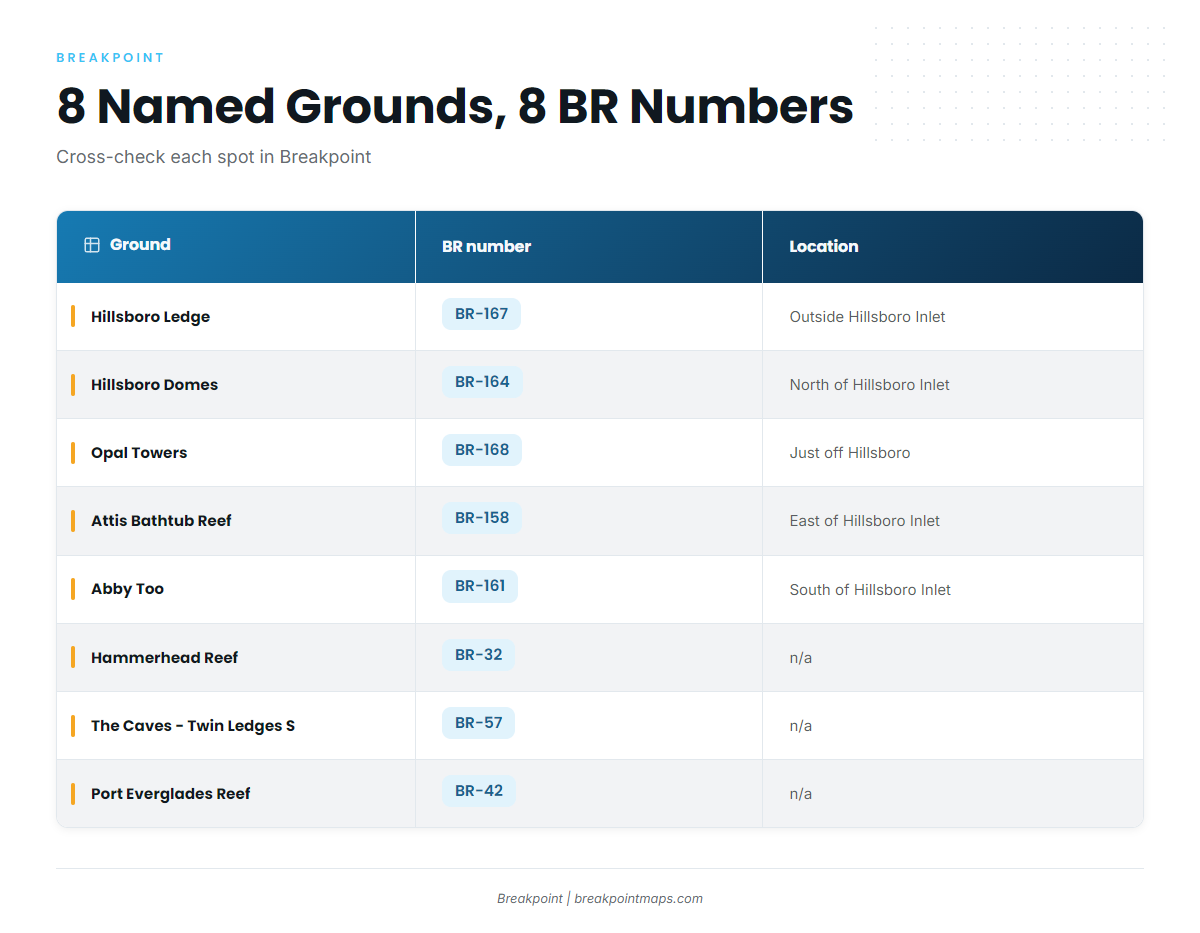Click the Hammerhead Reef ground name
Image resolution: width=1200 pixels, height=933 pixels.
point(164,658)
